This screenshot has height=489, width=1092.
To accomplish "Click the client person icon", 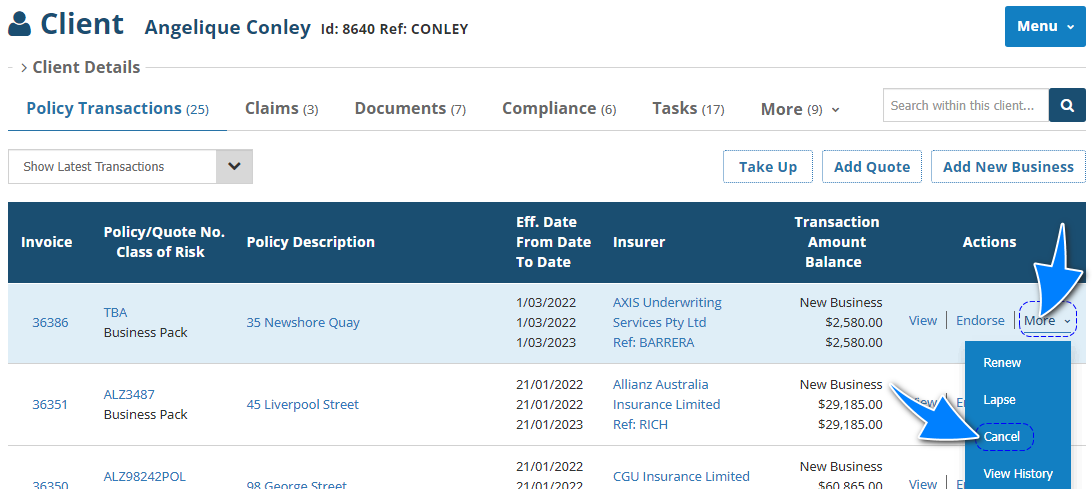I will tap(20, 25).
